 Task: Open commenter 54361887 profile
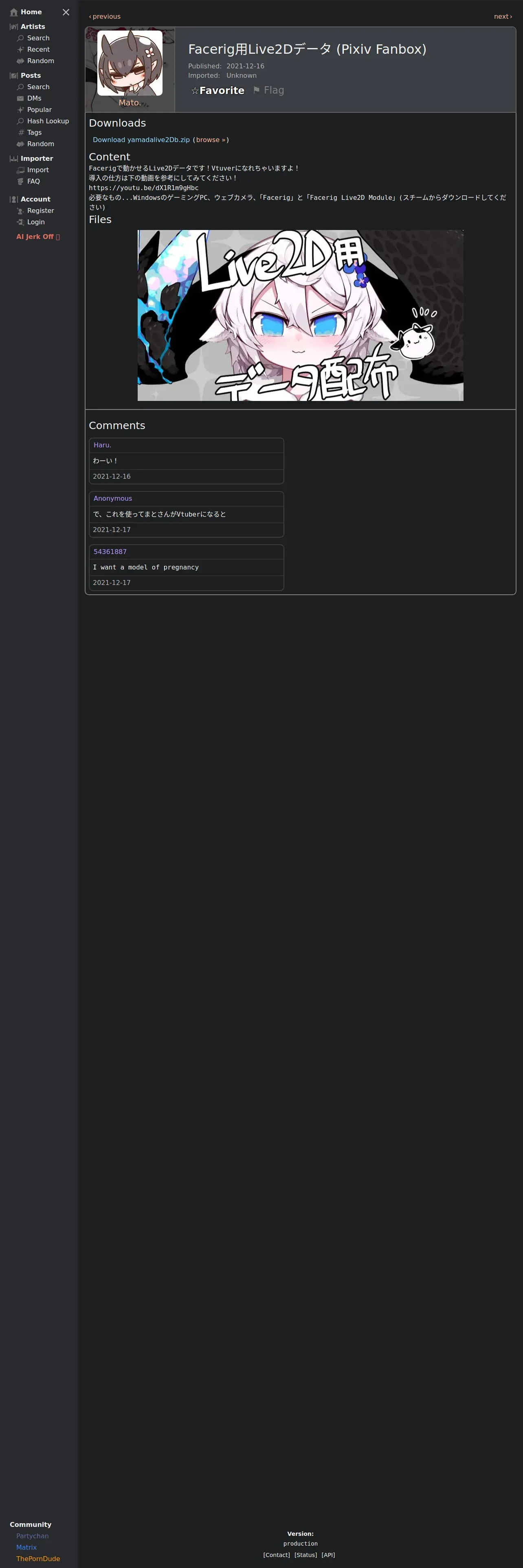110,552
